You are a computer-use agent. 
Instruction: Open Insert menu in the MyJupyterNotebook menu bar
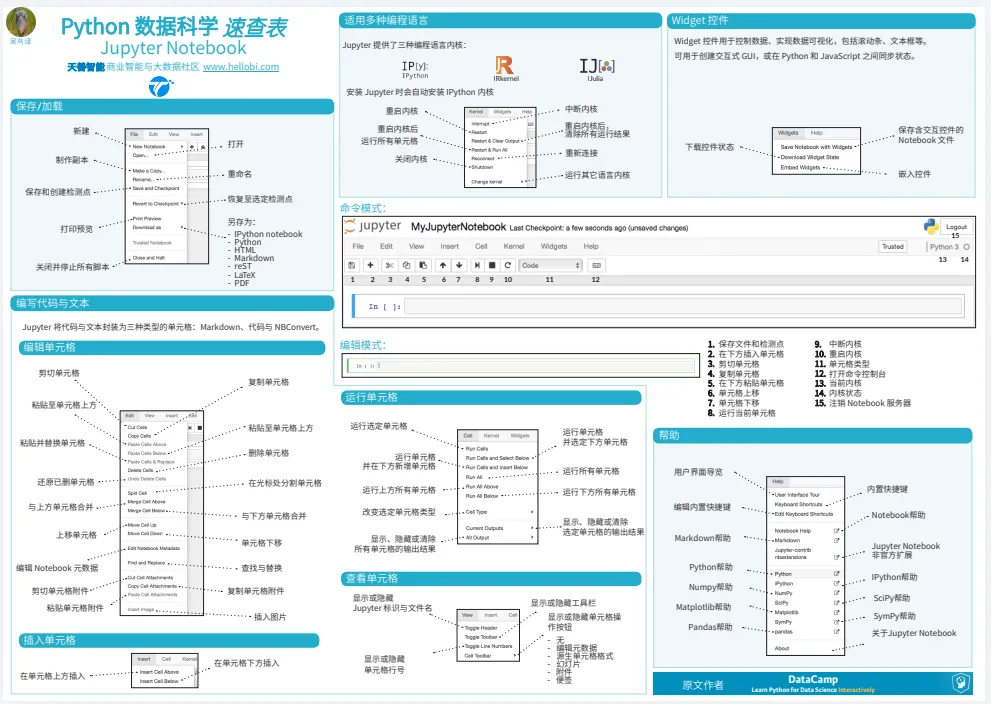(x=449, y=246)
